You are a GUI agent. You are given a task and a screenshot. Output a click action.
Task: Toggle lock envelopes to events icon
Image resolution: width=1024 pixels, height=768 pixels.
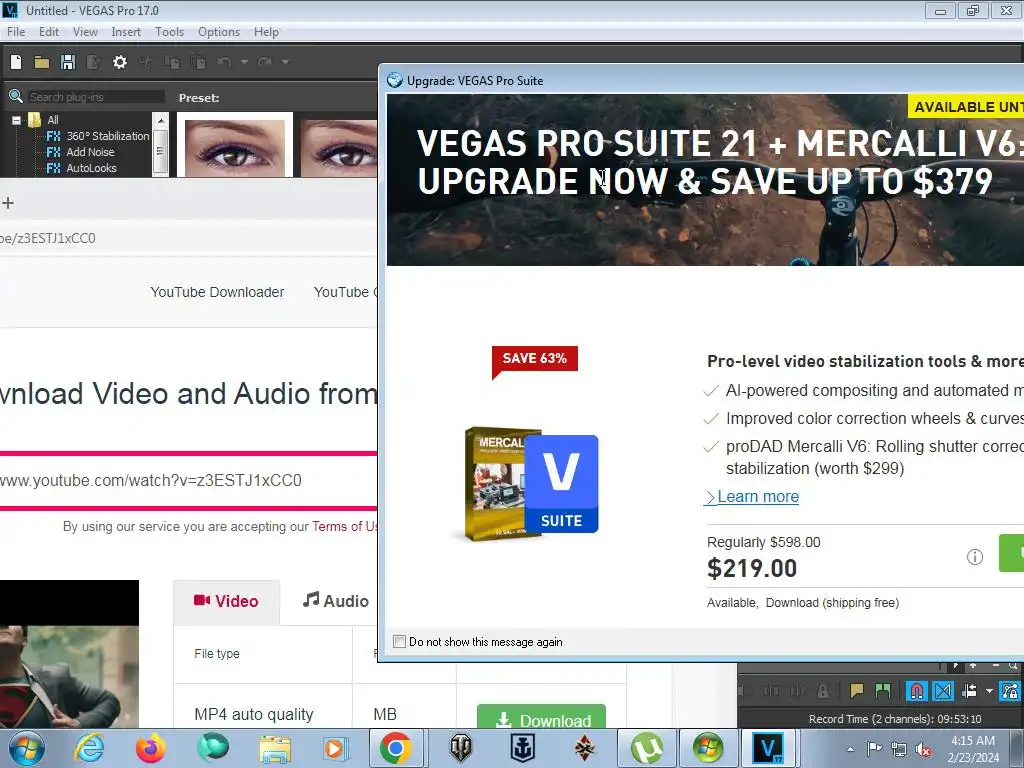pyautogui.click(x=1010, y=690)
